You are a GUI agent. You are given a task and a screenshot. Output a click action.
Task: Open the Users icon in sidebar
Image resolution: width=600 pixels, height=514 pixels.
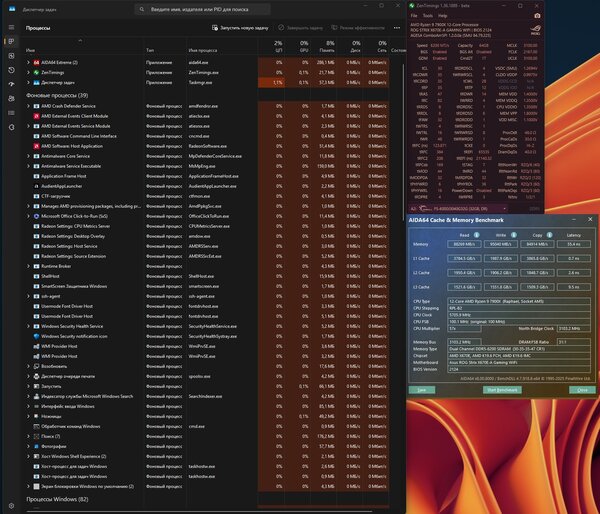coord(11,98)
